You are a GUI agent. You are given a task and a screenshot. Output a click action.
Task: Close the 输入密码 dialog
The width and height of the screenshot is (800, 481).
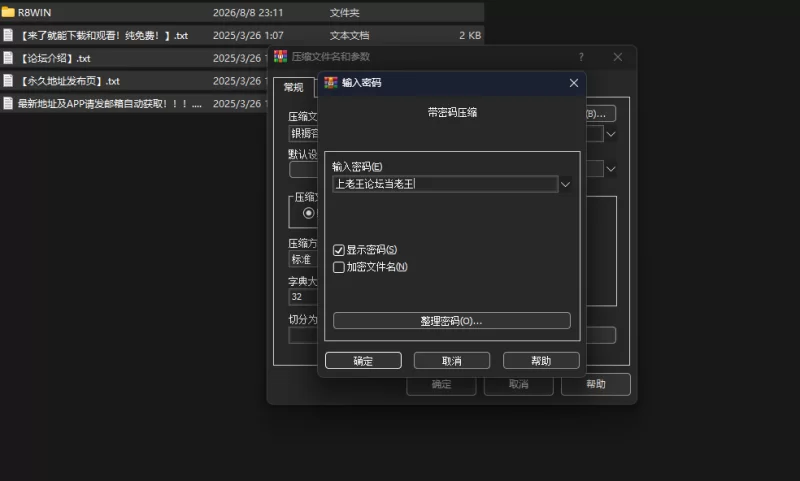[573, 83]
